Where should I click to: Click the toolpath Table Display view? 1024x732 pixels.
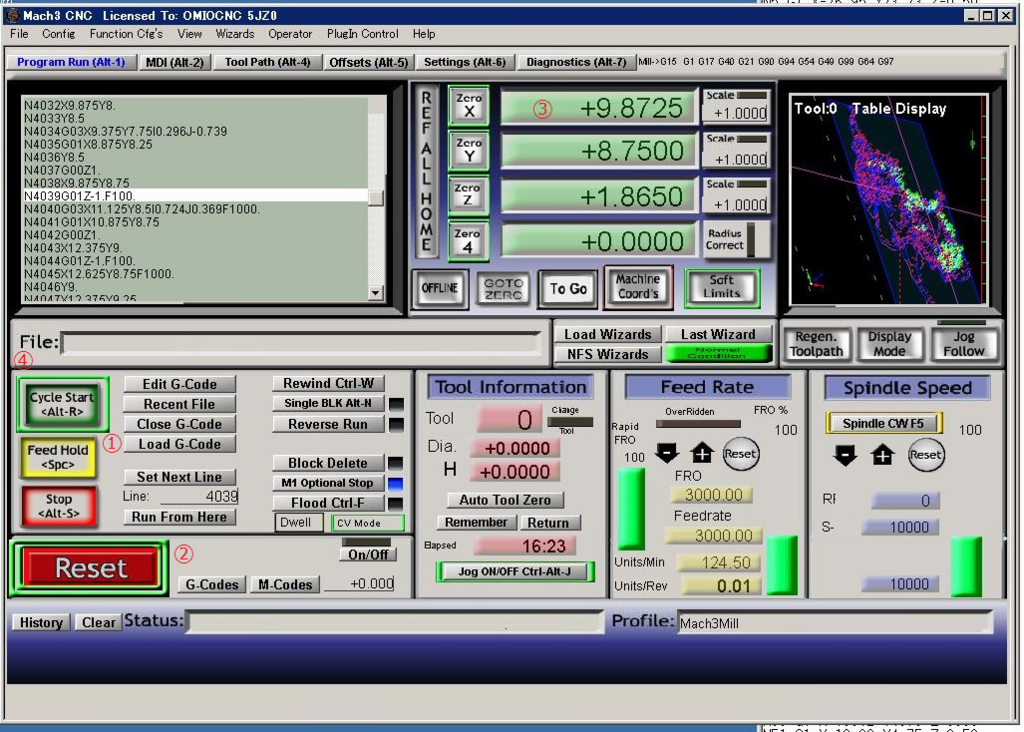pos(889,199)
